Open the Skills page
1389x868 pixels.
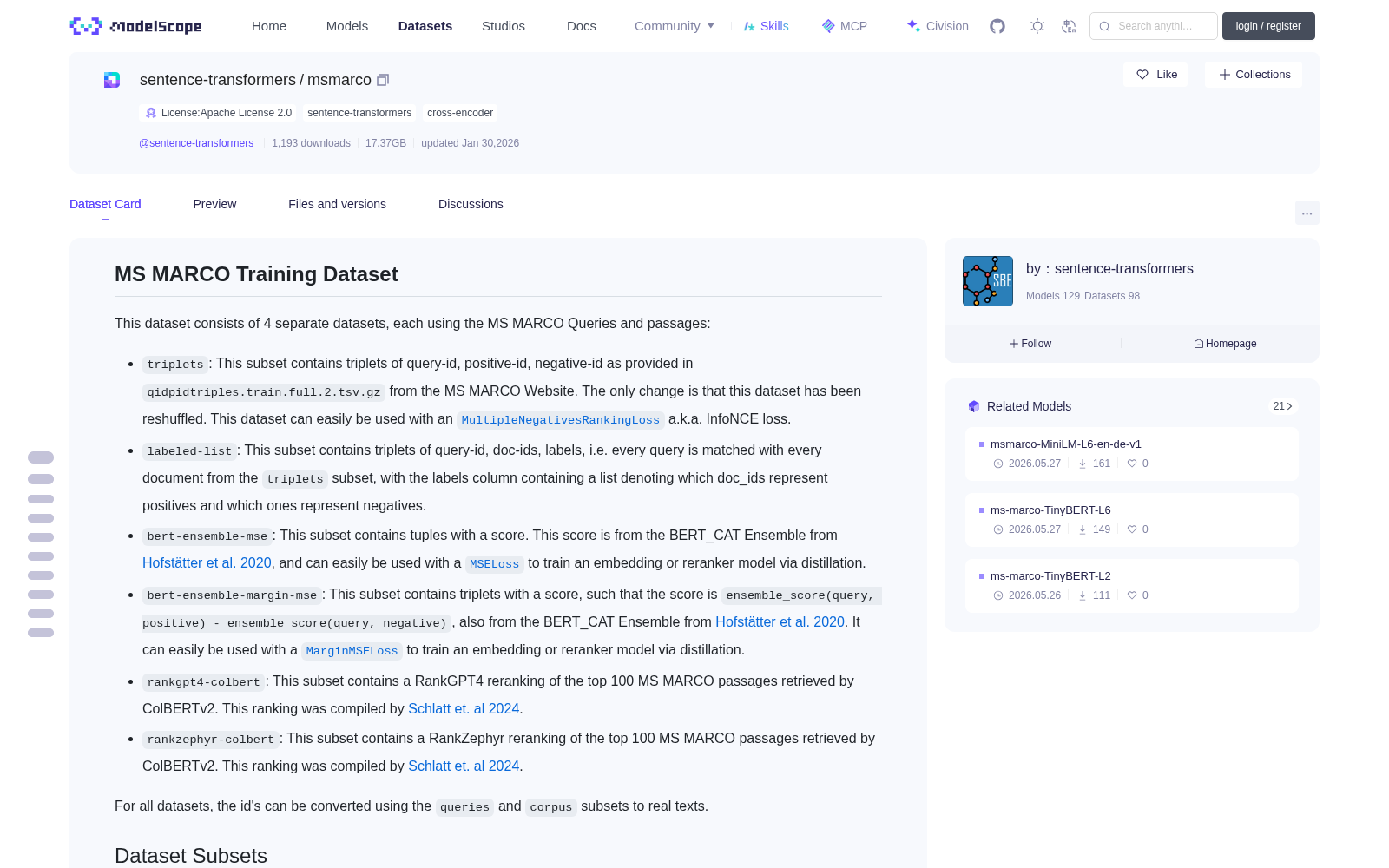point(766,26)
